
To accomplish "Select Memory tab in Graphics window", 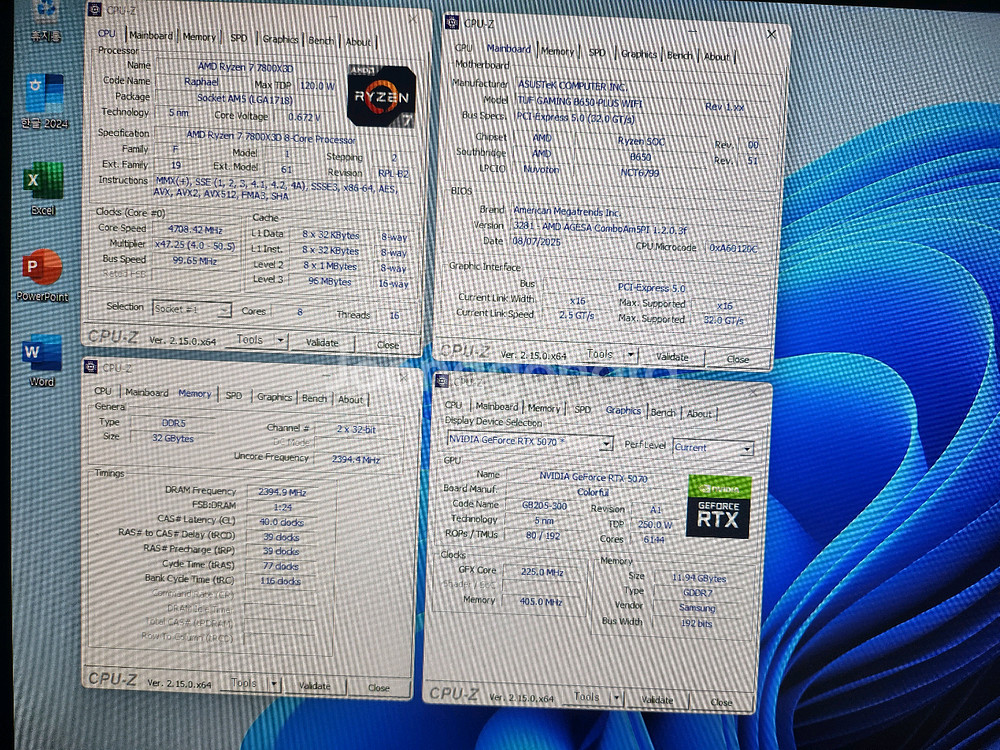I will (544, 408).
